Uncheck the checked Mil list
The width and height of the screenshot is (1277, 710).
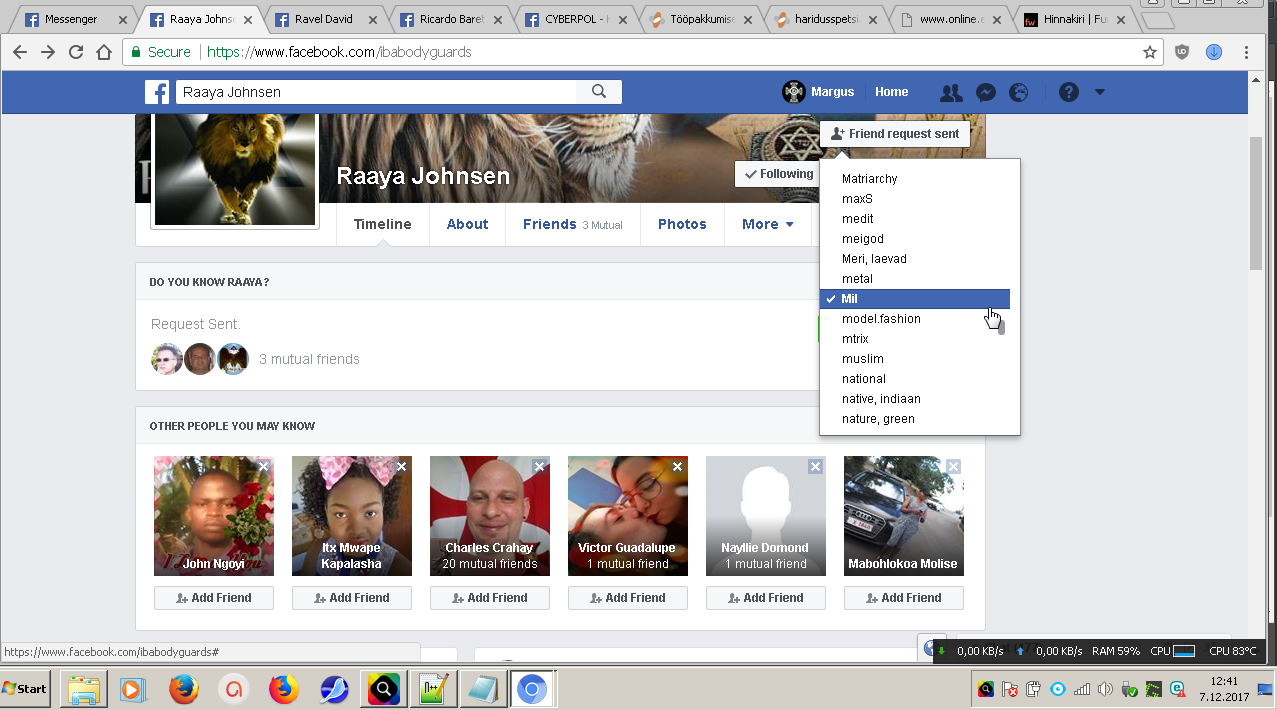[915, 299]
